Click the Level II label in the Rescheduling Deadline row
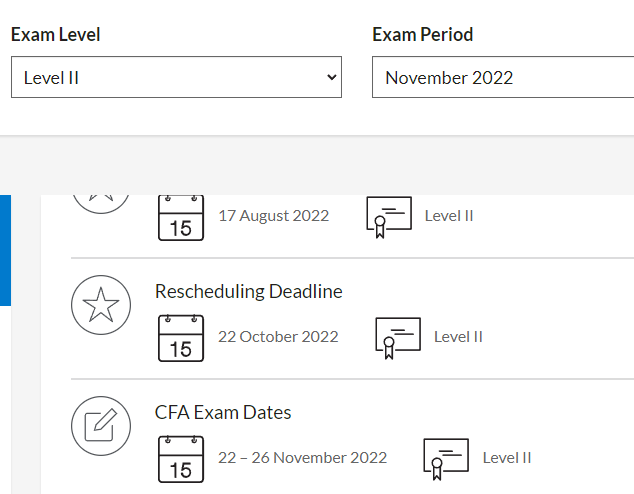This screenshot has height=494, width=634. click(458, 337)
